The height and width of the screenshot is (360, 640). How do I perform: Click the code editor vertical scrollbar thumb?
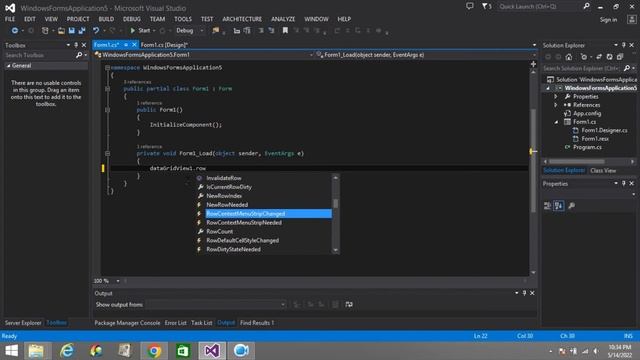pos(533,161)
